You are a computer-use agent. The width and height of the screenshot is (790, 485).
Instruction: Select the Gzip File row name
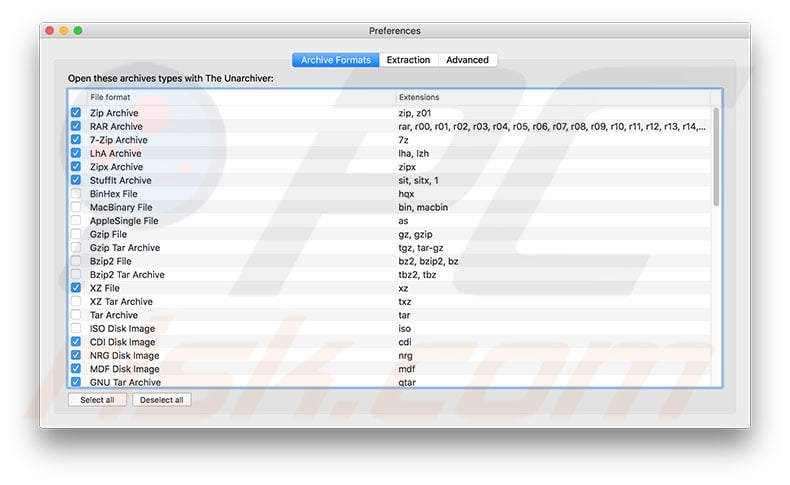108,234
